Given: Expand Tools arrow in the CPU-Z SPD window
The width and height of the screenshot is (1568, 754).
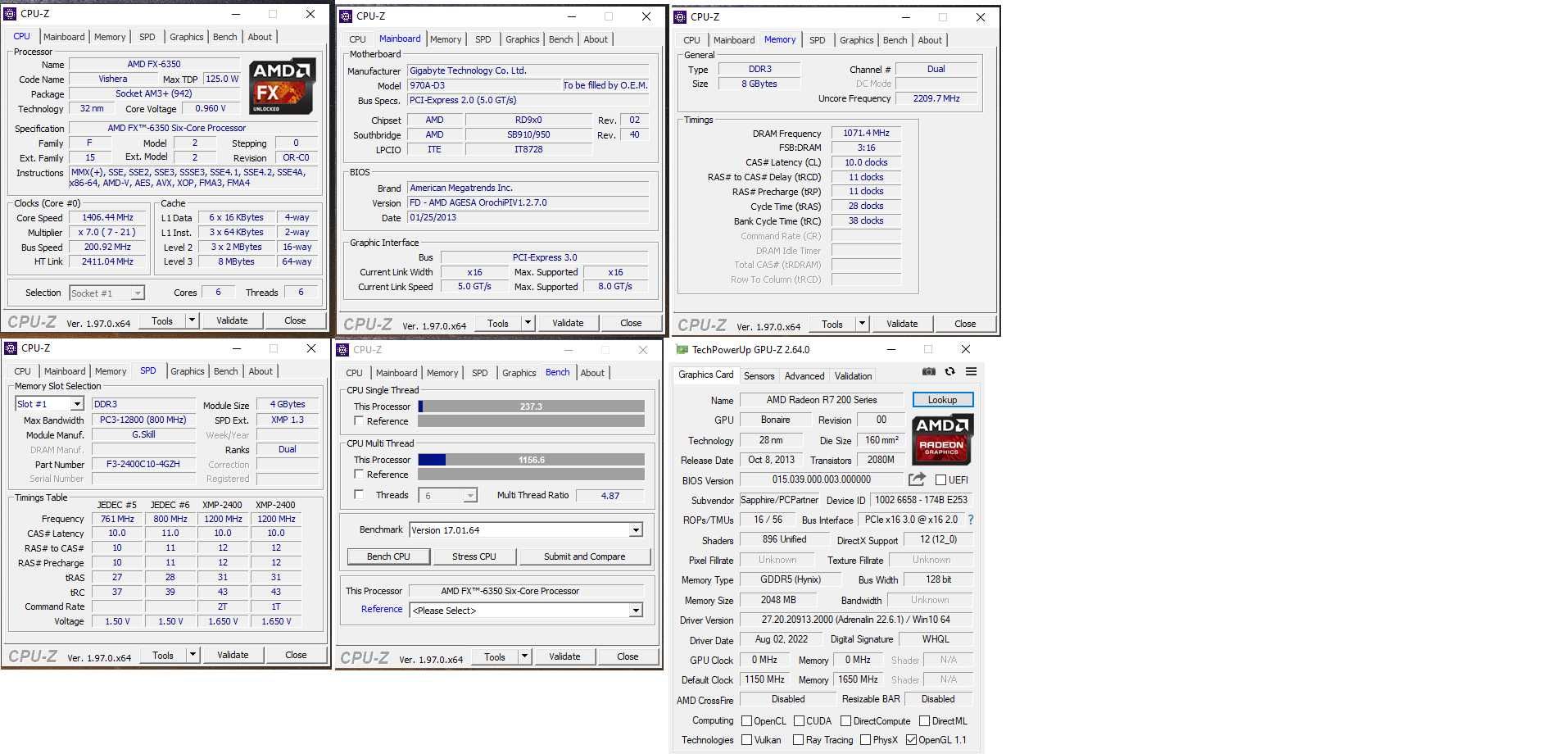Looking at the screenshot, I should tap(193, 654).
